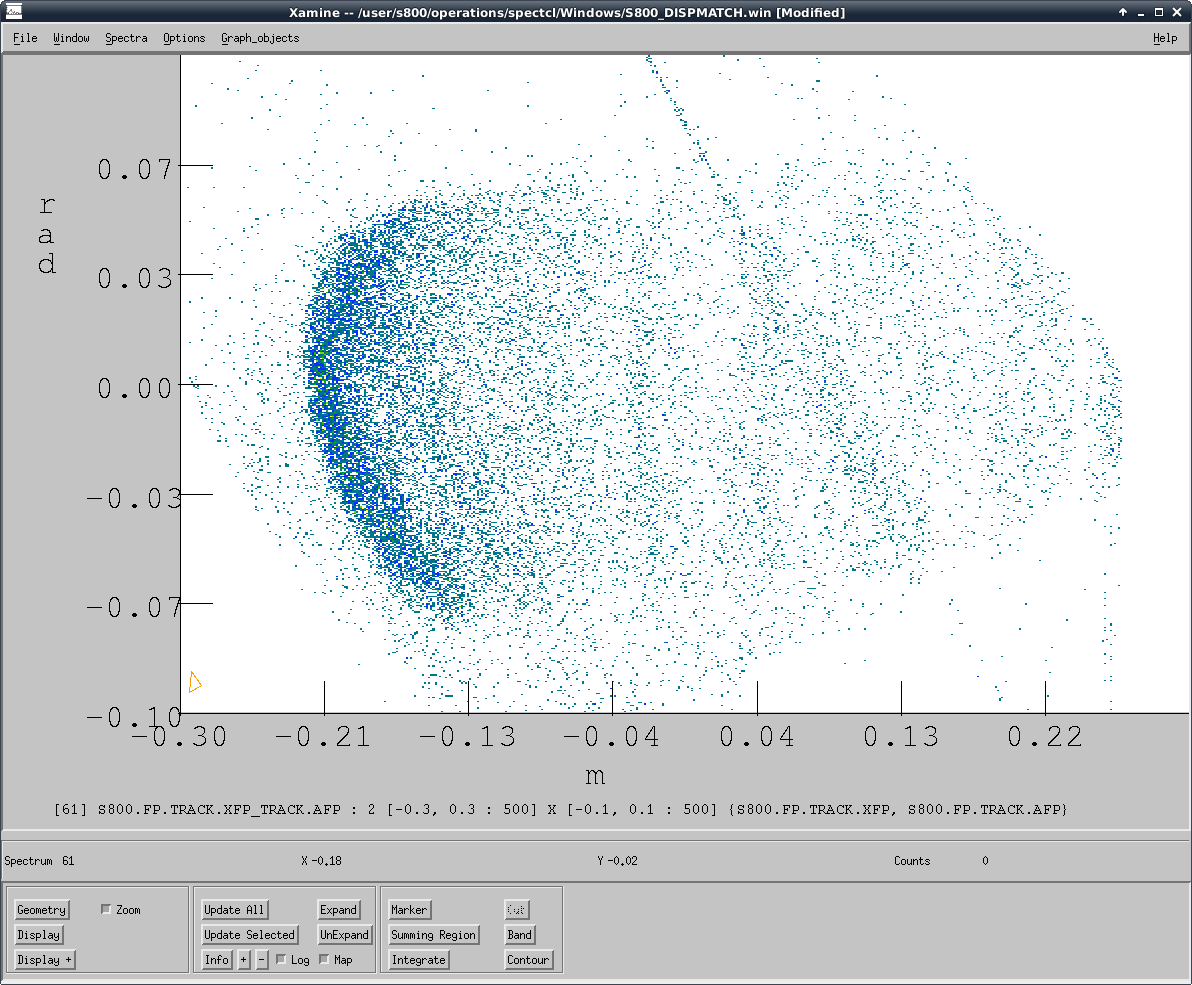Open the window menu icon in title bar
The height and width of the screenshot is (985, 1192).
14,12
